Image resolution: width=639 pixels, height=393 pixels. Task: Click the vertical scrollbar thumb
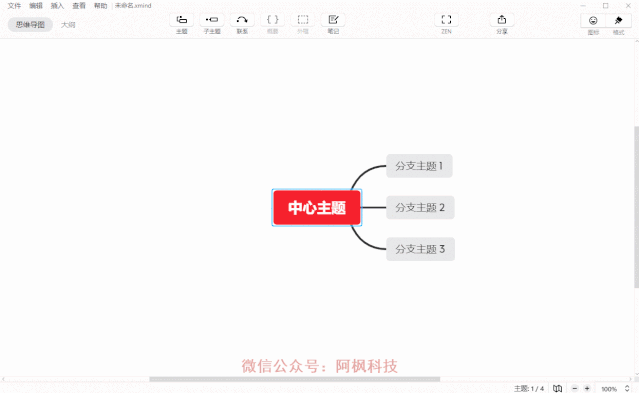(x=636, y=207)
